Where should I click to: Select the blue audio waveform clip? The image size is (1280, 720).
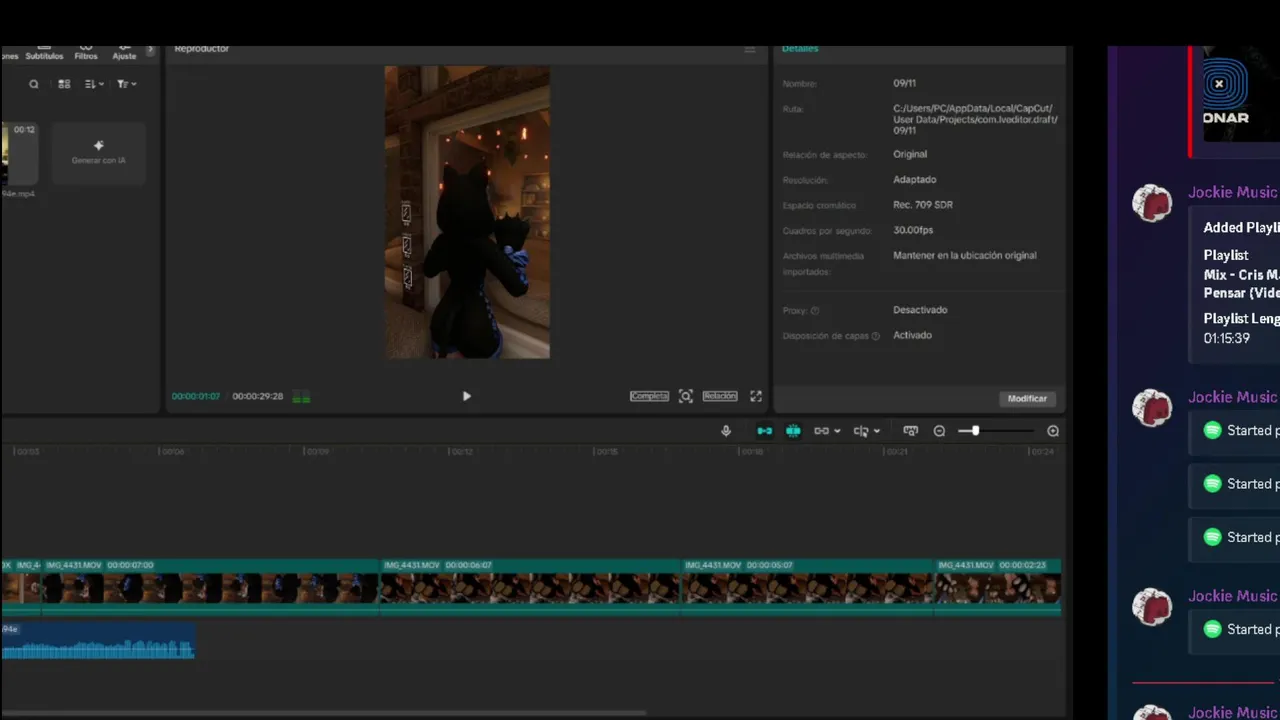point(97,641)
